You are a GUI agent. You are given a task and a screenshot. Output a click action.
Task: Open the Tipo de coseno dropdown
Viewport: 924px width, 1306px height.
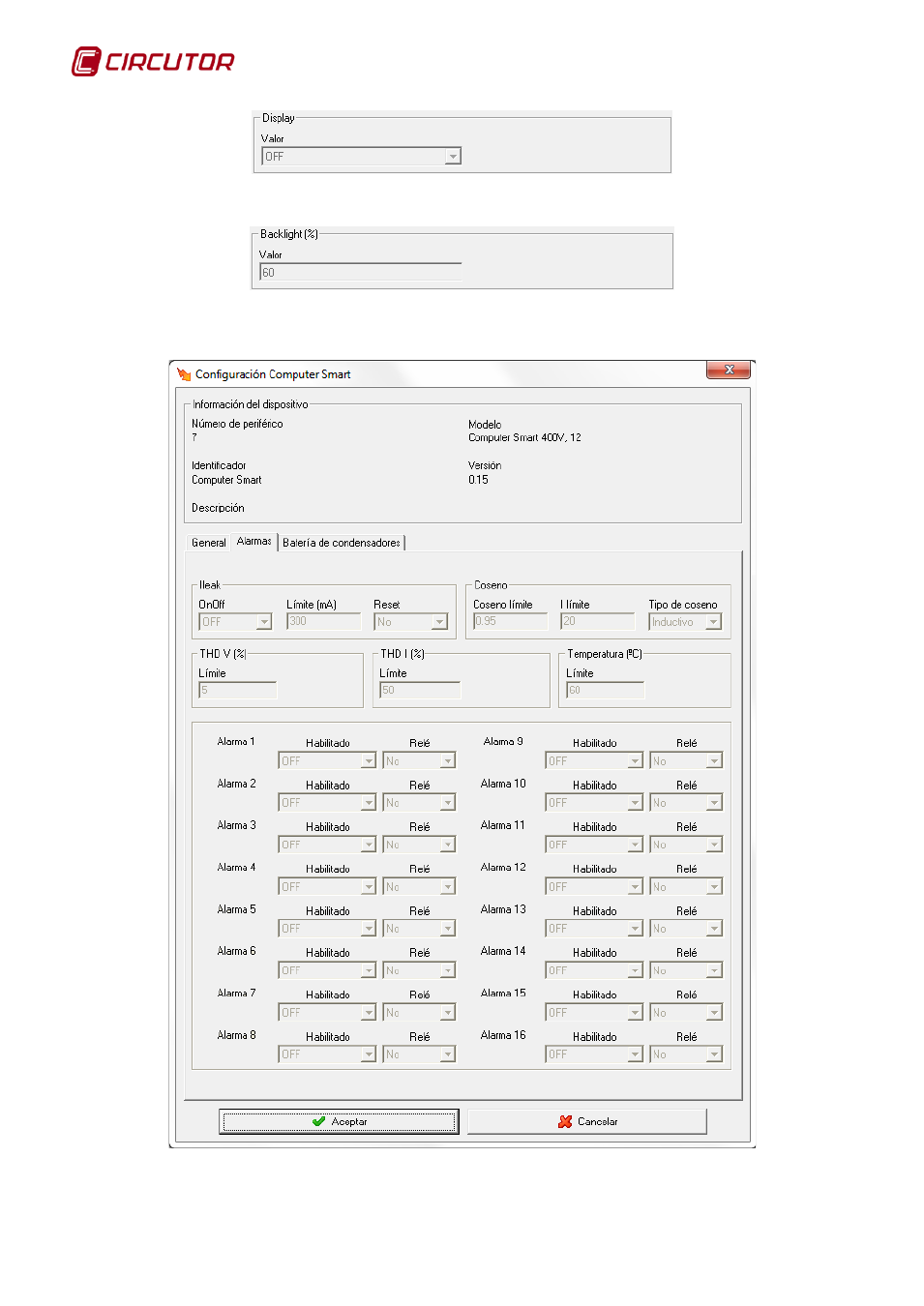coord(685,622)
